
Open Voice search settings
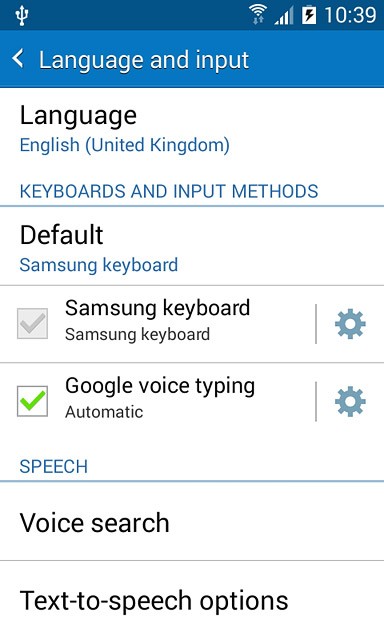[x=192, y=522]
